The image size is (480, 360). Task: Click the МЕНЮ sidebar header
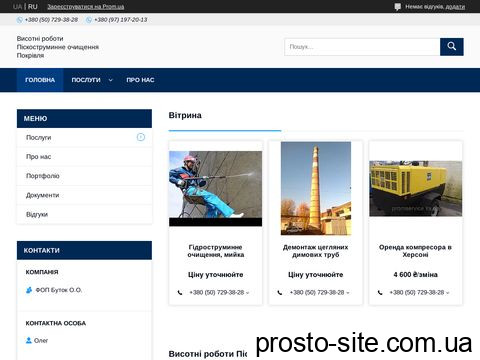[84, 118]
